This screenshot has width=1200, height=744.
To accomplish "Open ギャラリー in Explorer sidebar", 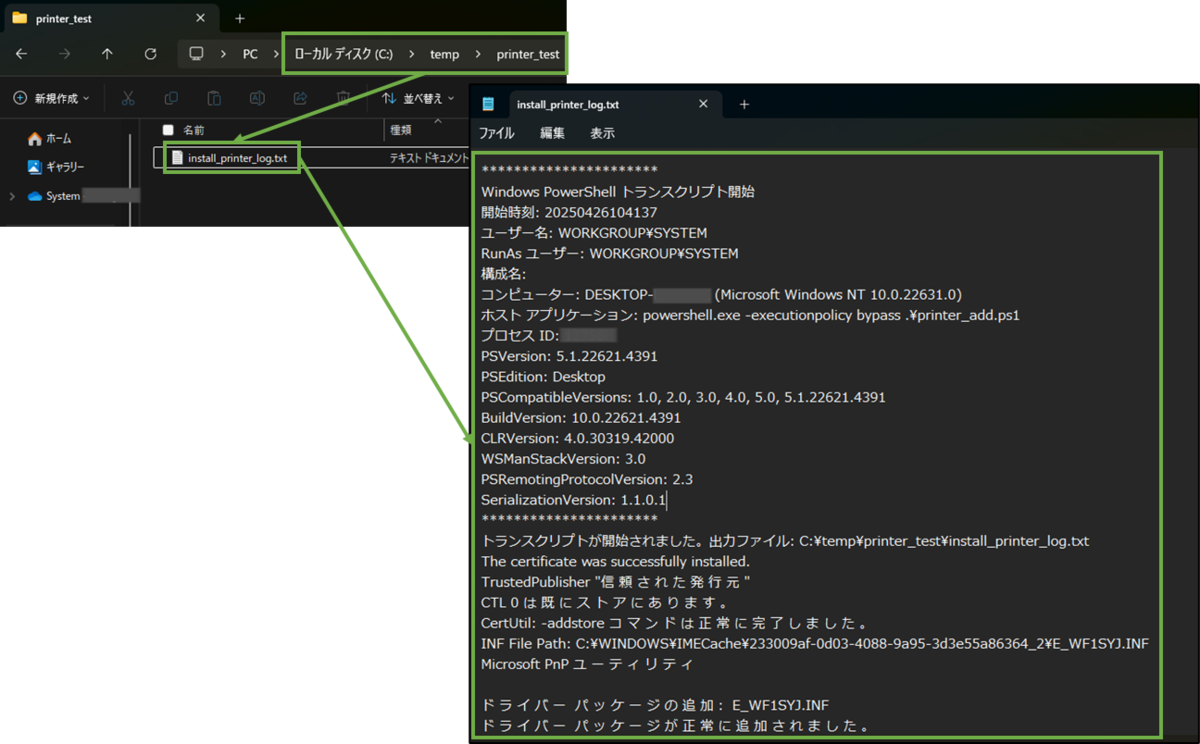I will coord(56,167).
